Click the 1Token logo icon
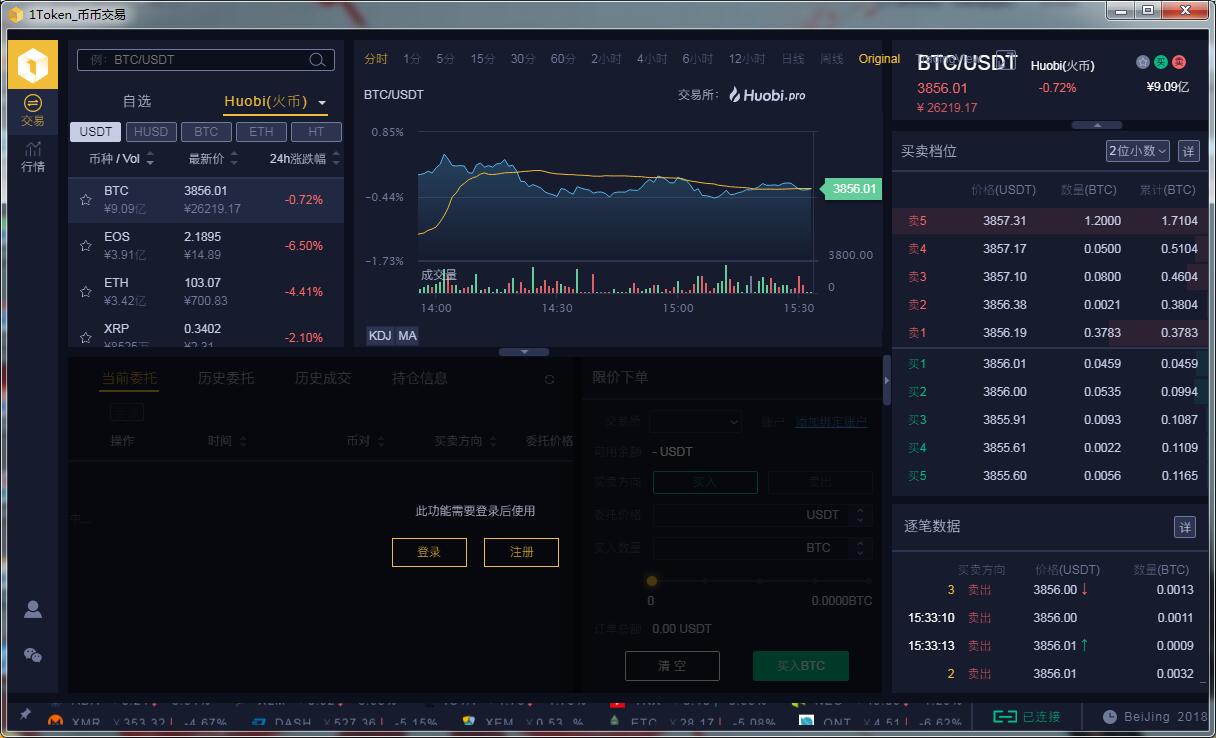 pyautogui.click(x=33, y=66)
